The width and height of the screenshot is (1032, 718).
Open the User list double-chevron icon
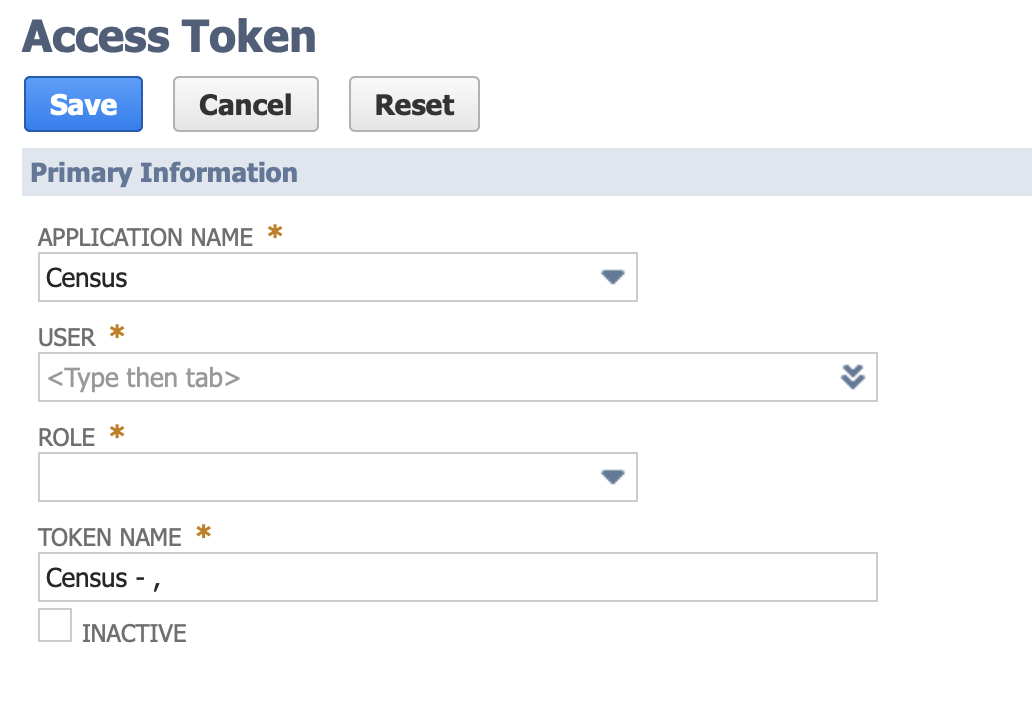coord(852,377)
